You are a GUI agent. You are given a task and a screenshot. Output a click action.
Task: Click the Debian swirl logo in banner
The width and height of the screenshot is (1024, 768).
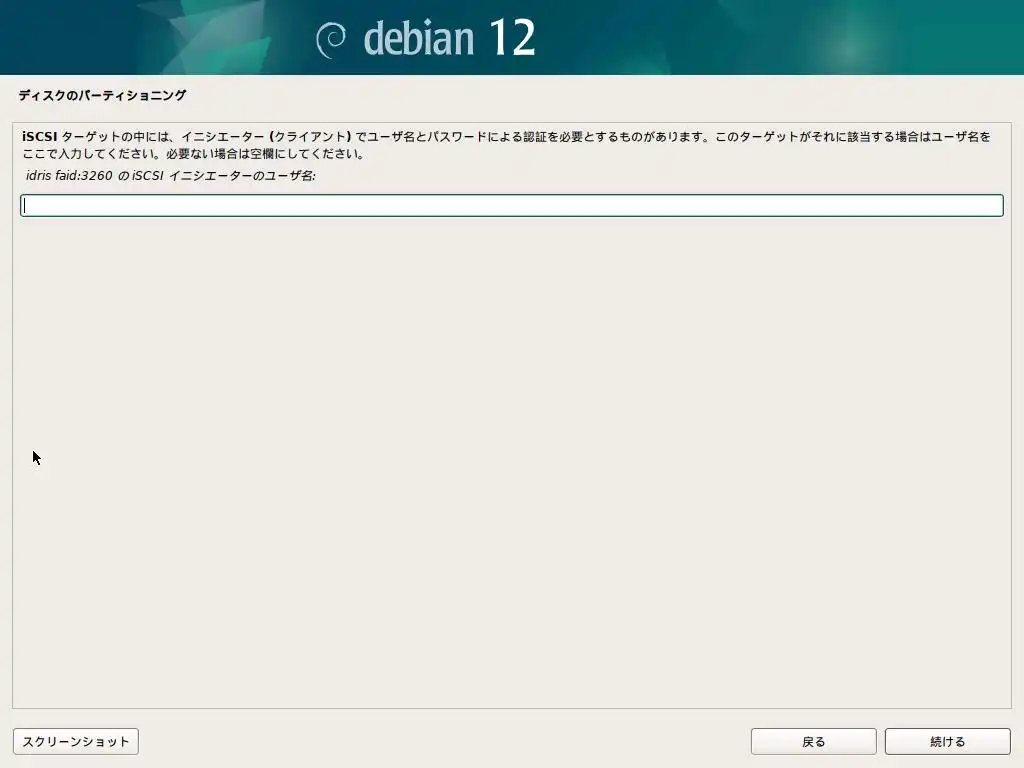[x=331, y=40]
